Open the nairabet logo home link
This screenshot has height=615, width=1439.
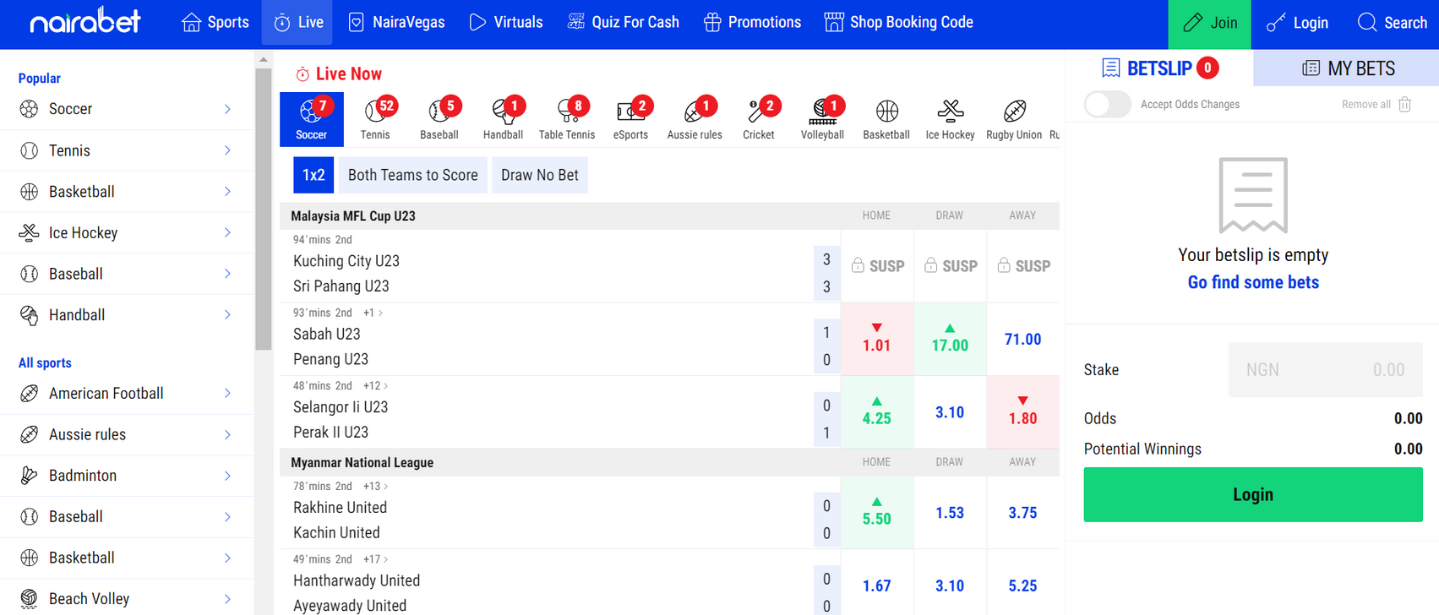click(x=85, y=21)
